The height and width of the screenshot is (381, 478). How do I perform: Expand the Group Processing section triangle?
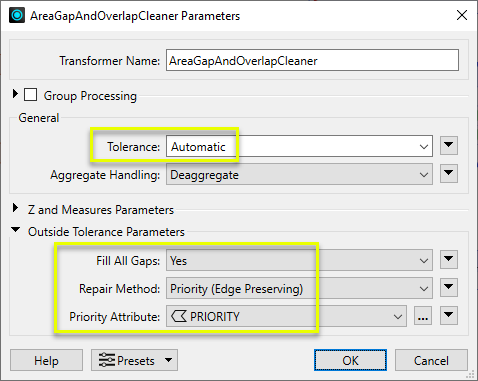[x=15, y=94]
